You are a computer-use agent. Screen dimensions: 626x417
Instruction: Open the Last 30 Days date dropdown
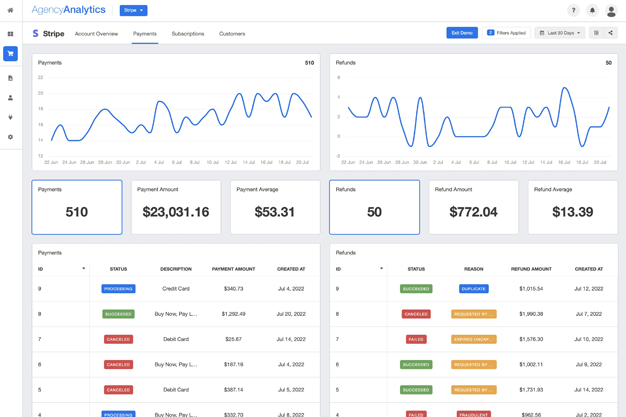point(560,33)
